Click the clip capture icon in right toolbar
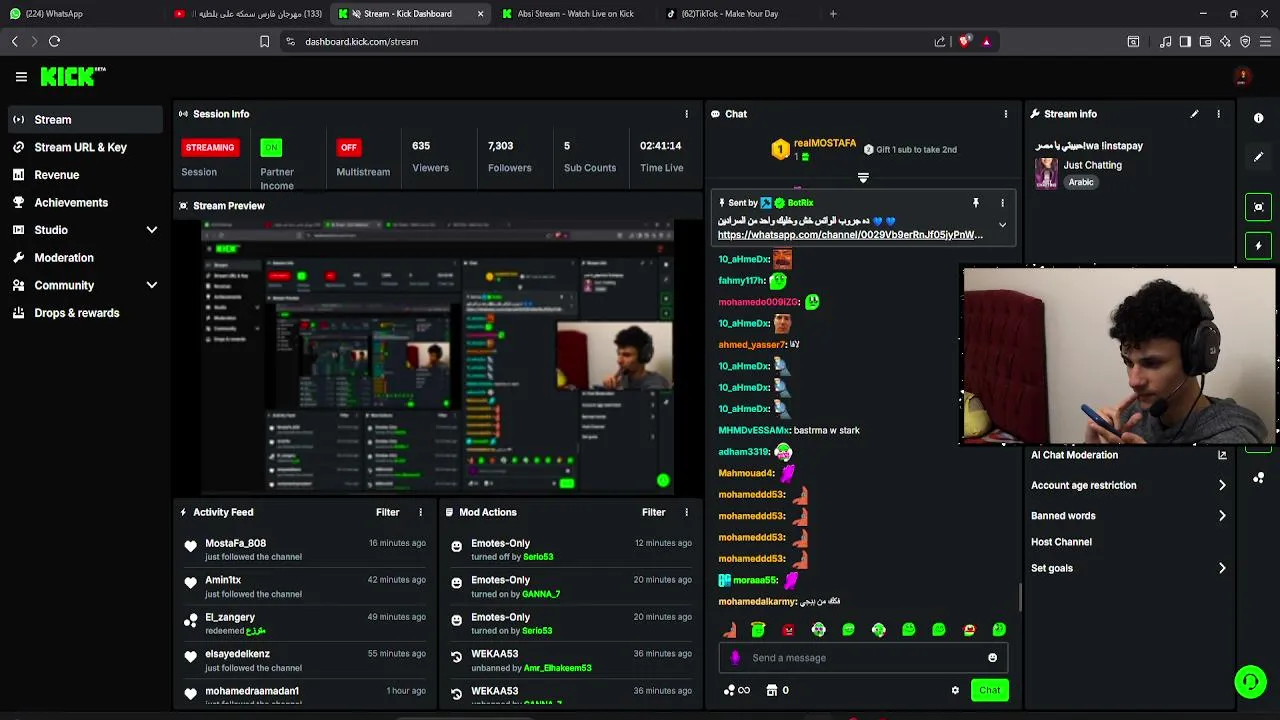 click(1259, 207)
